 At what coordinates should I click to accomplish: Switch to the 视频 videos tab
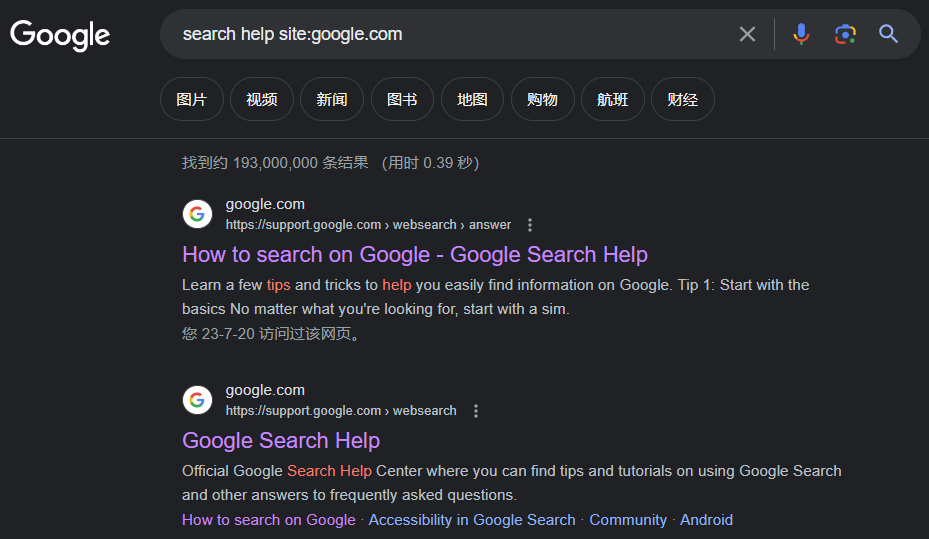point(261,99)
